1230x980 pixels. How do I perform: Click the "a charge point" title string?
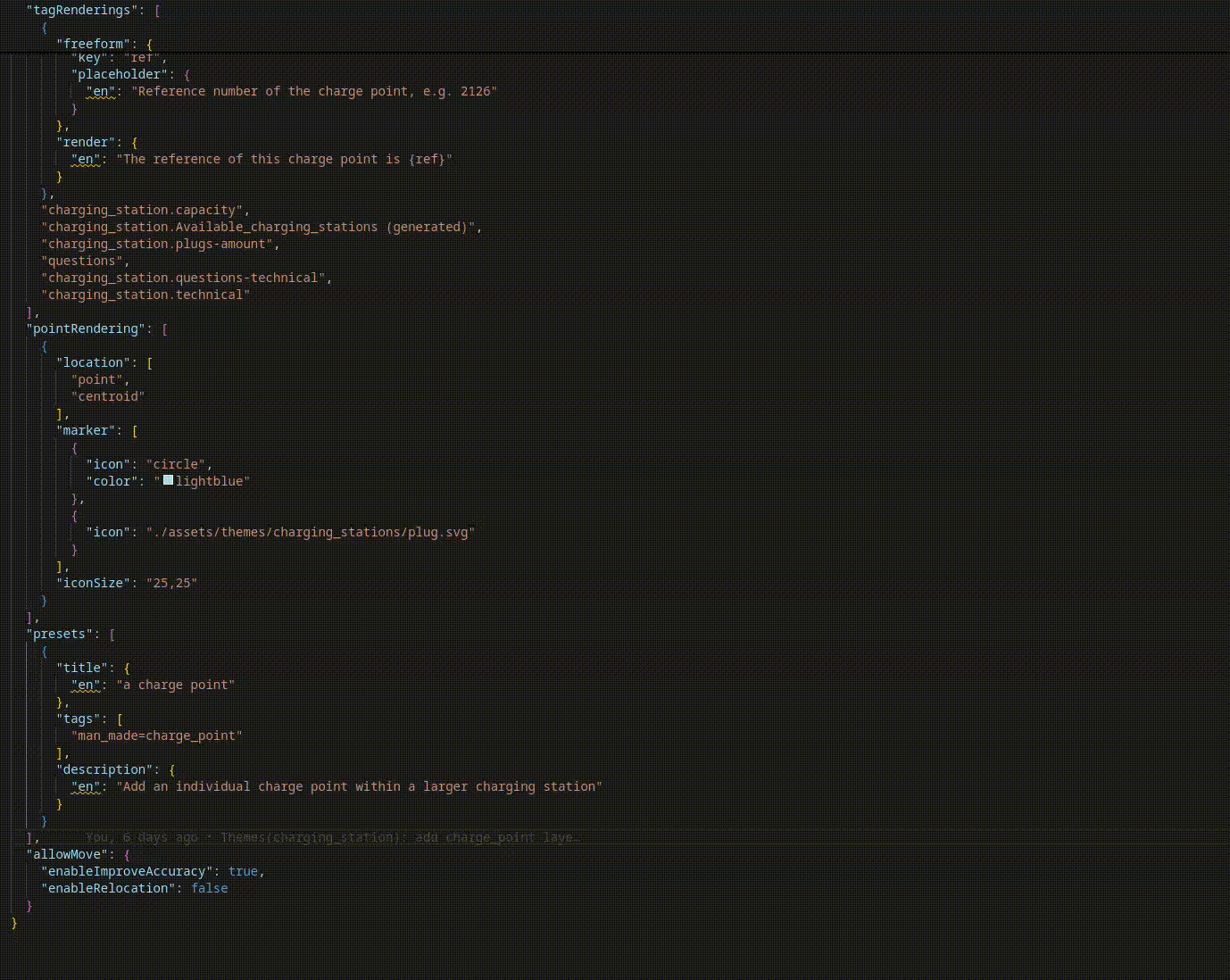[176, 685]
